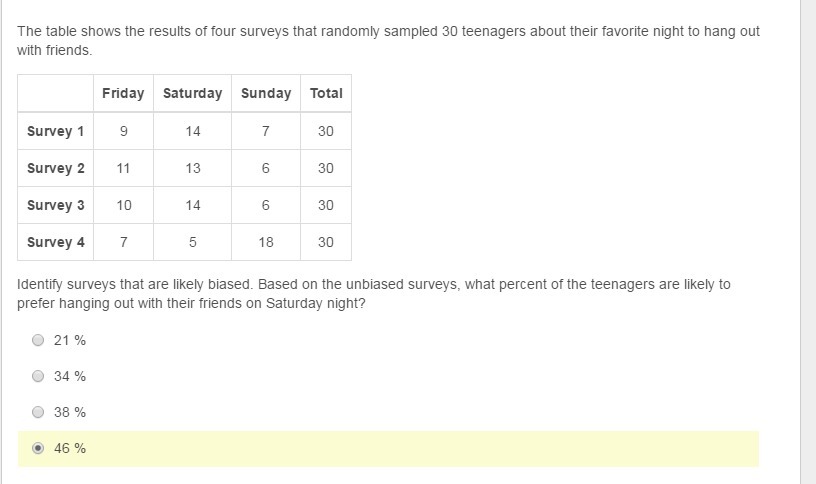
Task: Click Survey 2 Saturday value 13
Action: 193,168
